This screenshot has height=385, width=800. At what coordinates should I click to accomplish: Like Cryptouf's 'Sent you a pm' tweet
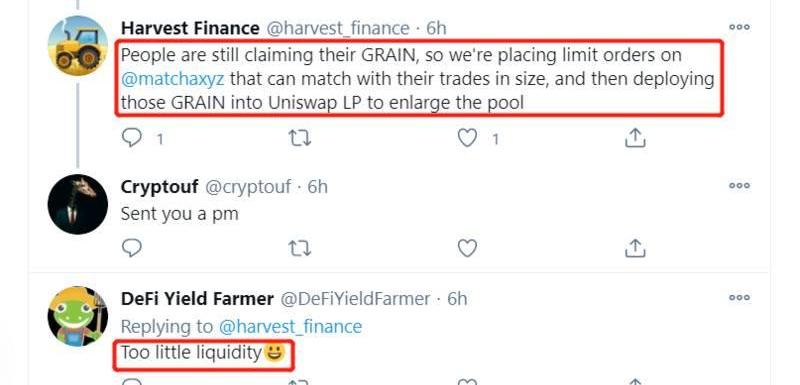tap(467, 248)
